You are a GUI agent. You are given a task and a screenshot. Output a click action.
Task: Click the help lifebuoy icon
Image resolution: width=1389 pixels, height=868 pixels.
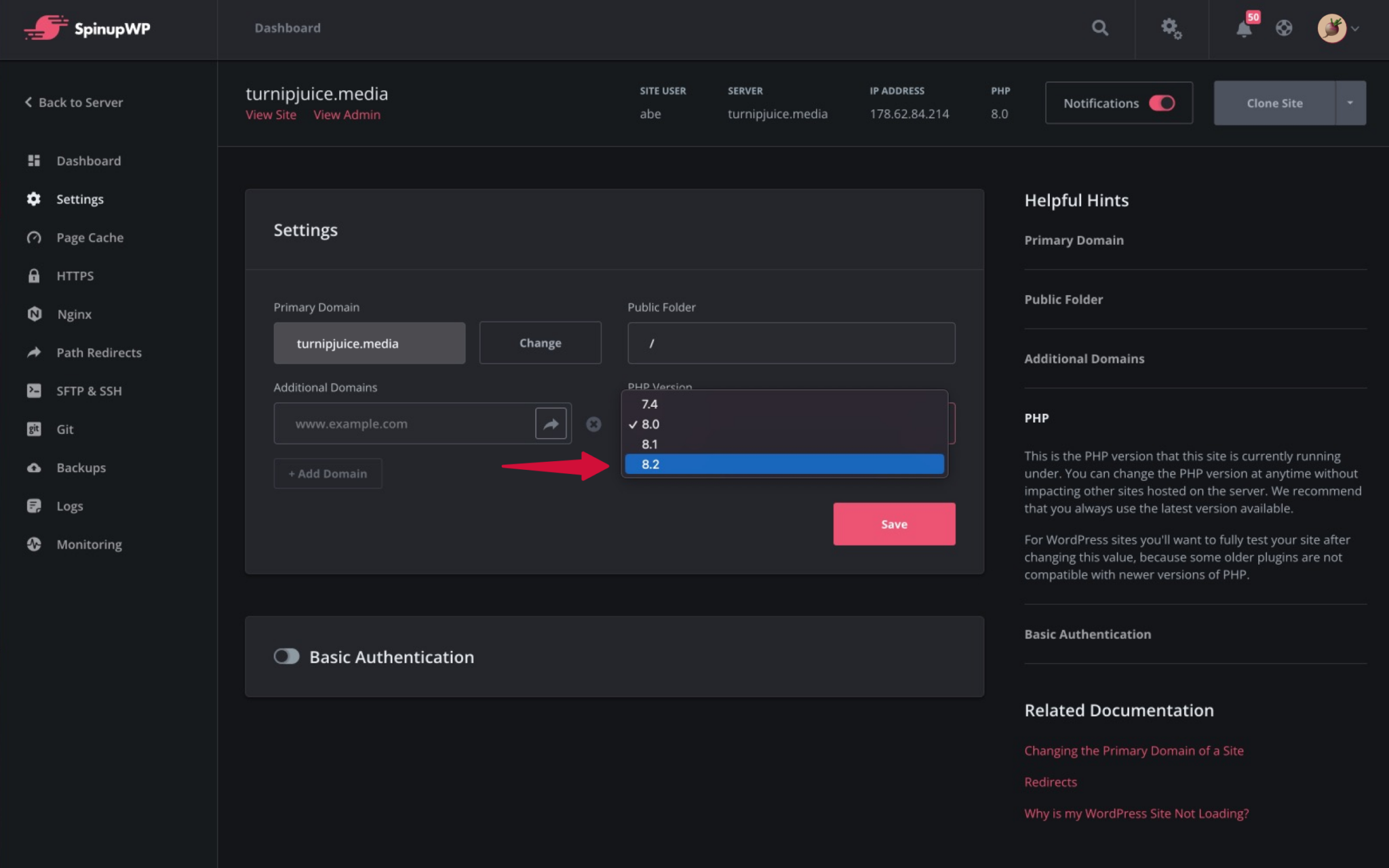point(1283,28)
